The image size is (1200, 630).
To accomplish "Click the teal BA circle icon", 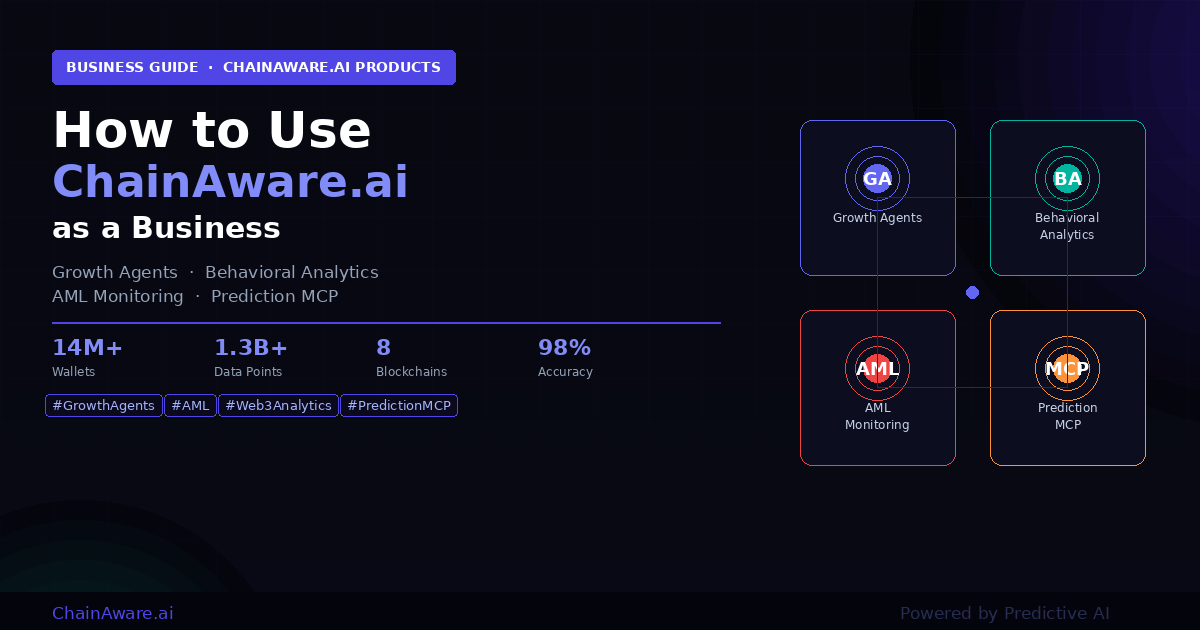I will (1067, 179).
